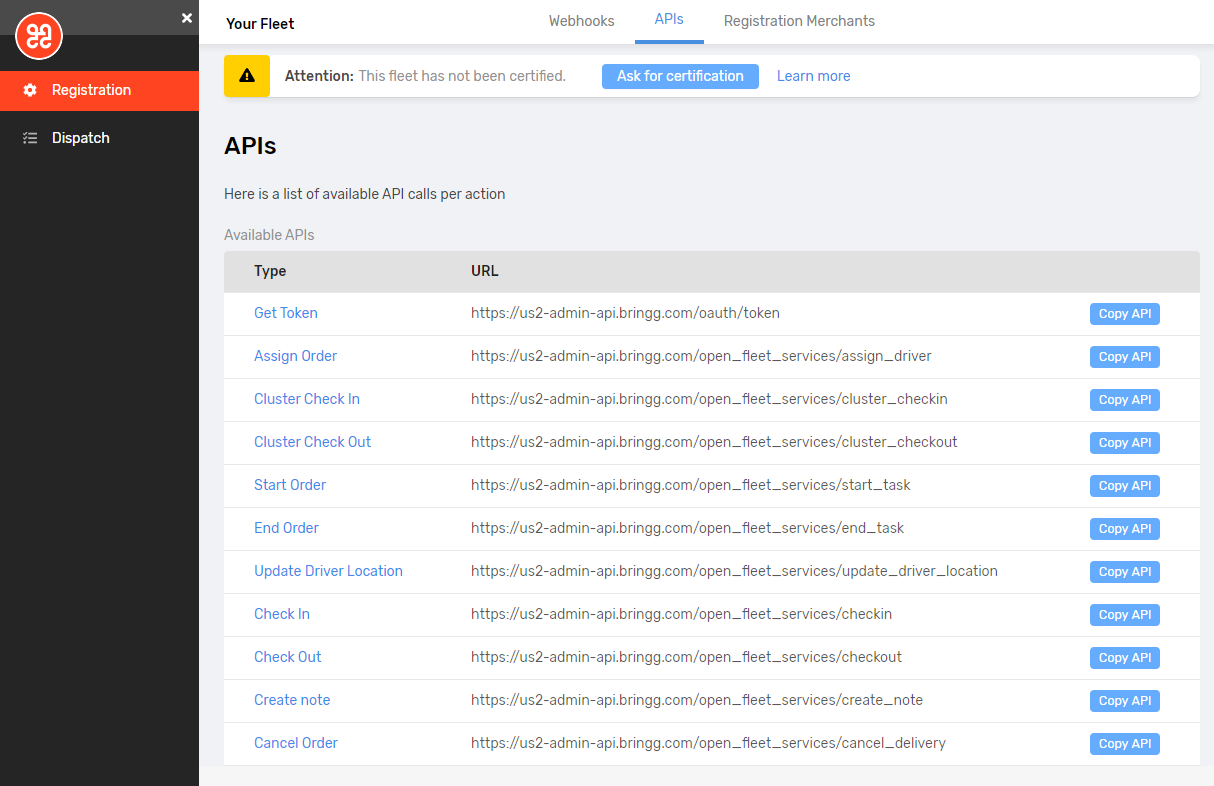1214x786 pixels.
Task: Open the Cluster Check Out link
Action: pos(312,442)
